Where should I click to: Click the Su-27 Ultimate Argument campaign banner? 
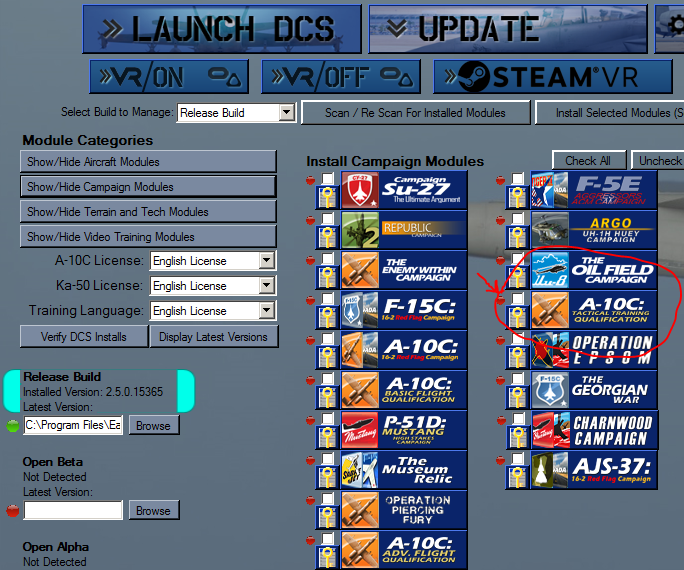tap(404, 190)
